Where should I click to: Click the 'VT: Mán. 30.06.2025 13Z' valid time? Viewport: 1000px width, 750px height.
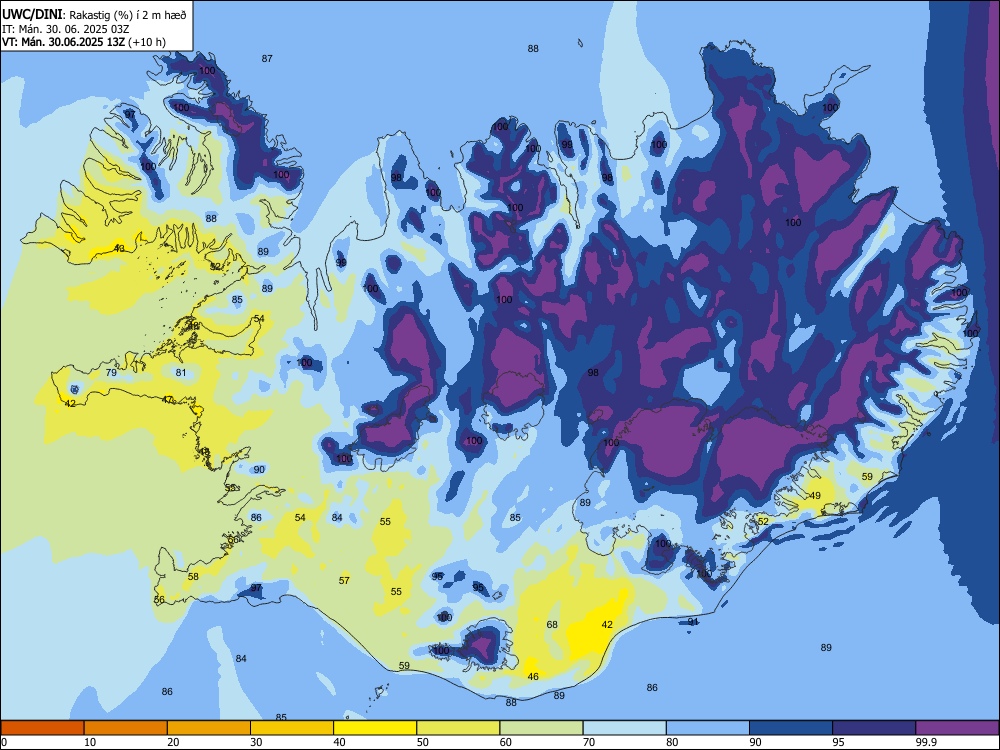click(63, 42)
